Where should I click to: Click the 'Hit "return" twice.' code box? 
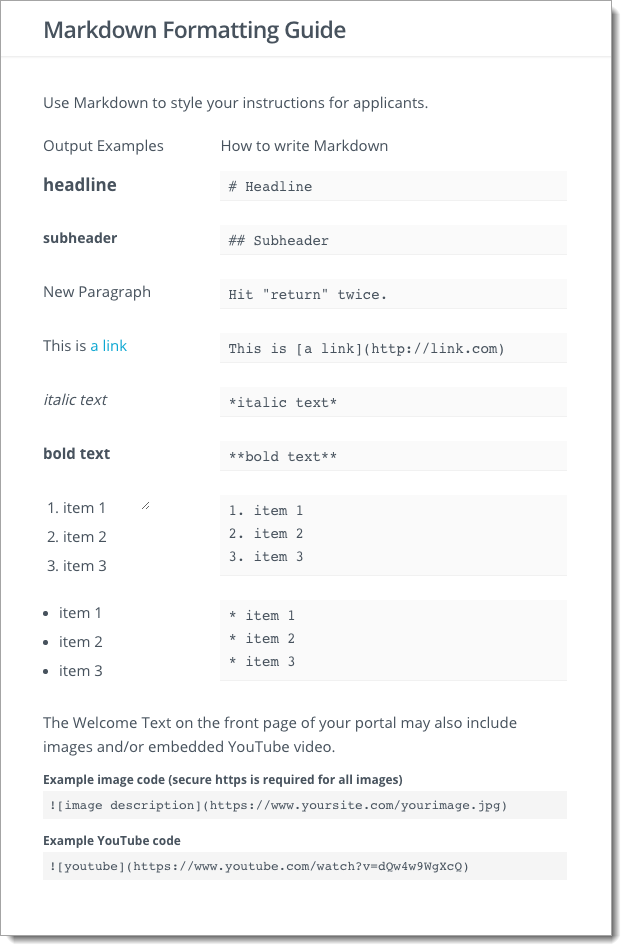click(x=393, y=294)
